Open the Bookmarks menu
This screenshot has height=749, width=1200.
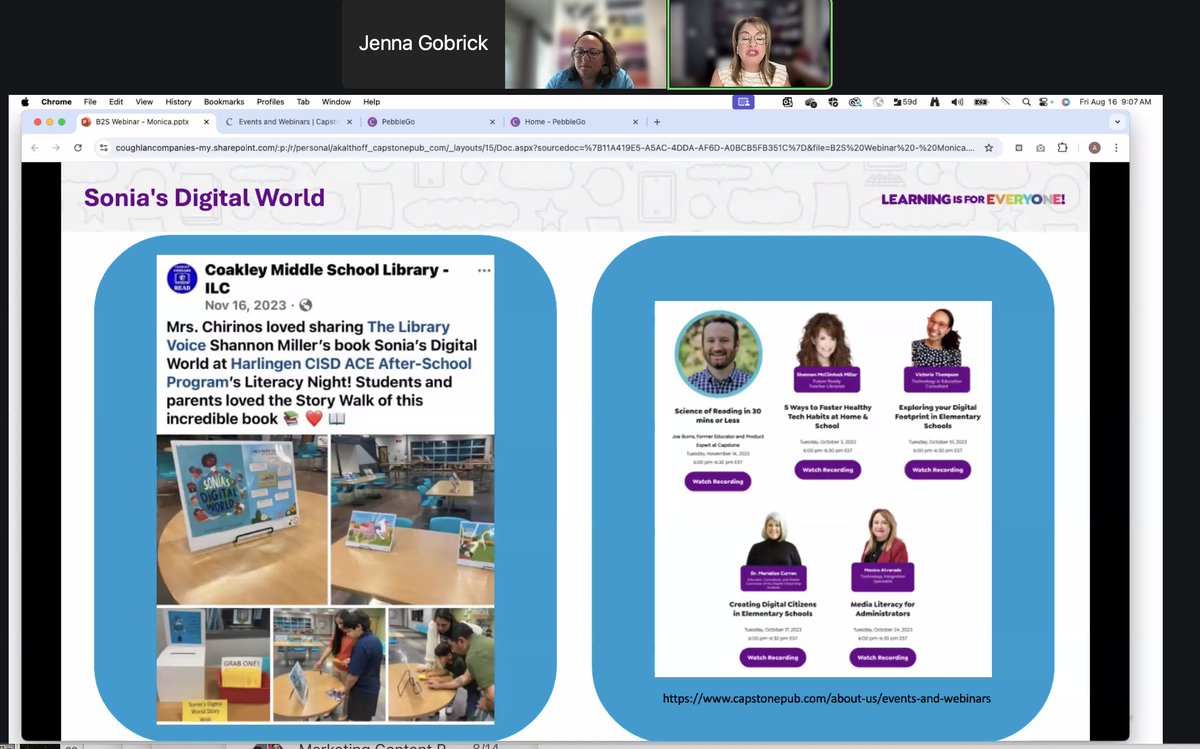[x=224, y=102]
